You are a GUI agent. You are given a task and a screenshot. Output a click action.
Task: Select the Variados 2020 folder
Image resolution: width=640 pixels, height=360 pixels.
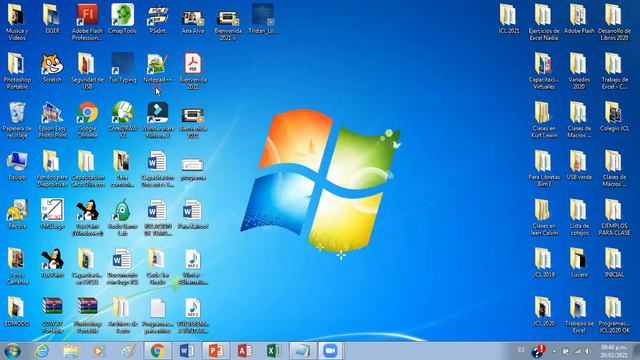click(579, 71)
